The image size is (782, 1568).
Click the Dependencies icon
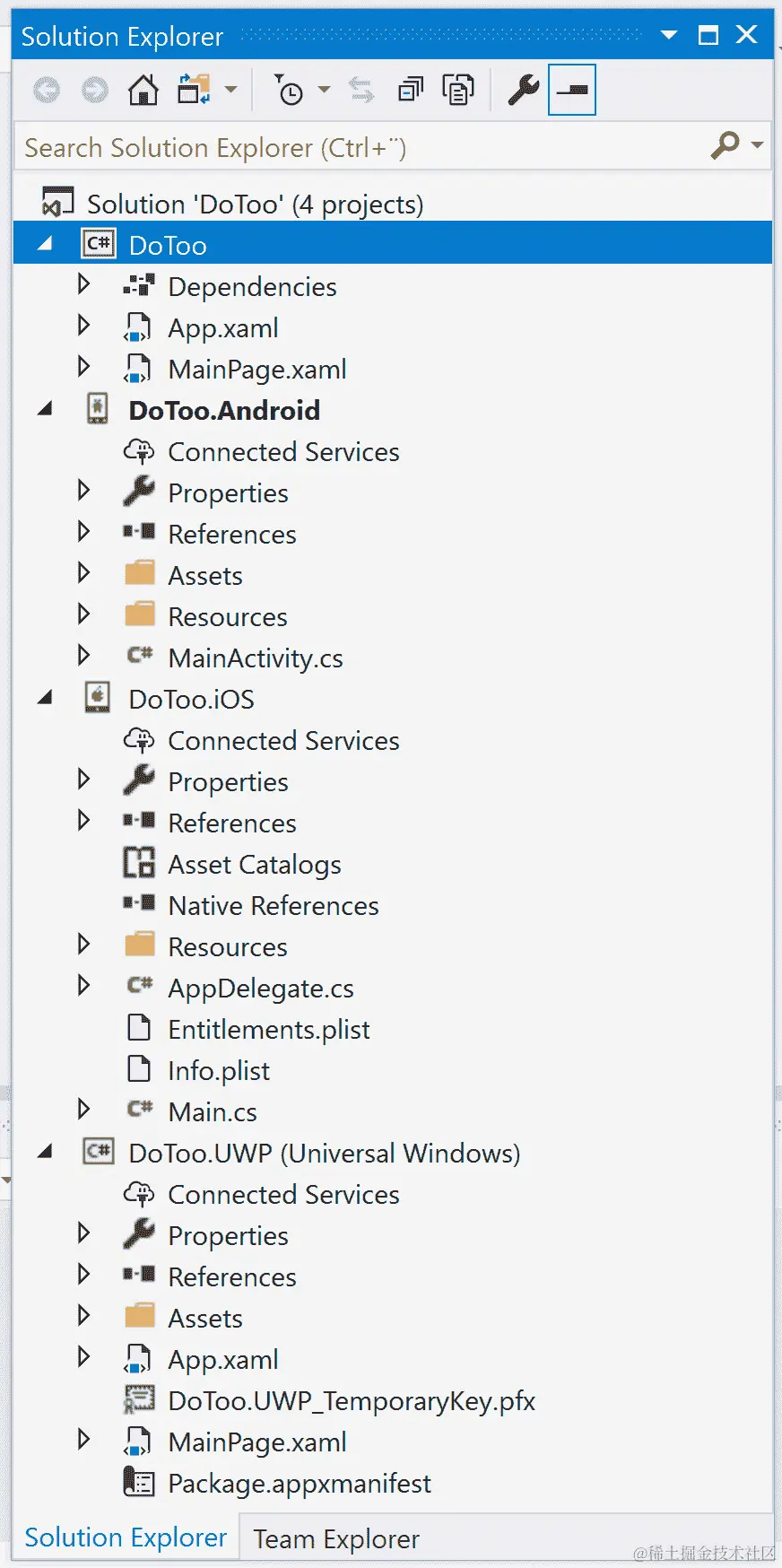tap(139, 286)
